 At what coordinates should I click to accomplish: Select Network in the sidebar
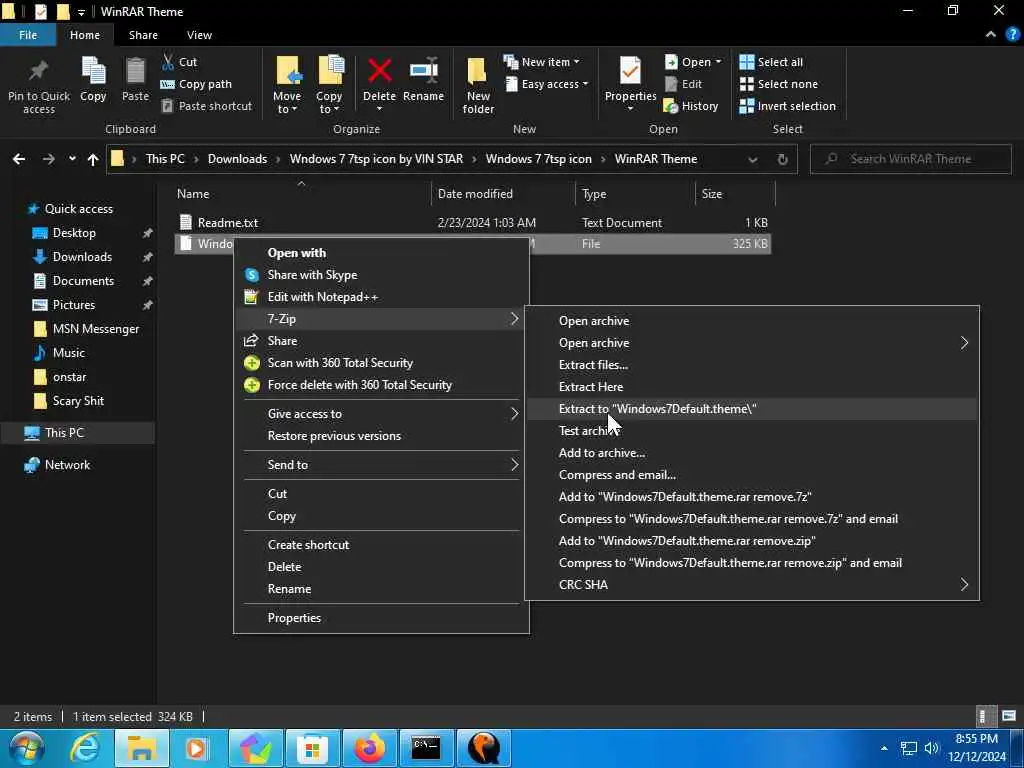click(x=67, y=465)
